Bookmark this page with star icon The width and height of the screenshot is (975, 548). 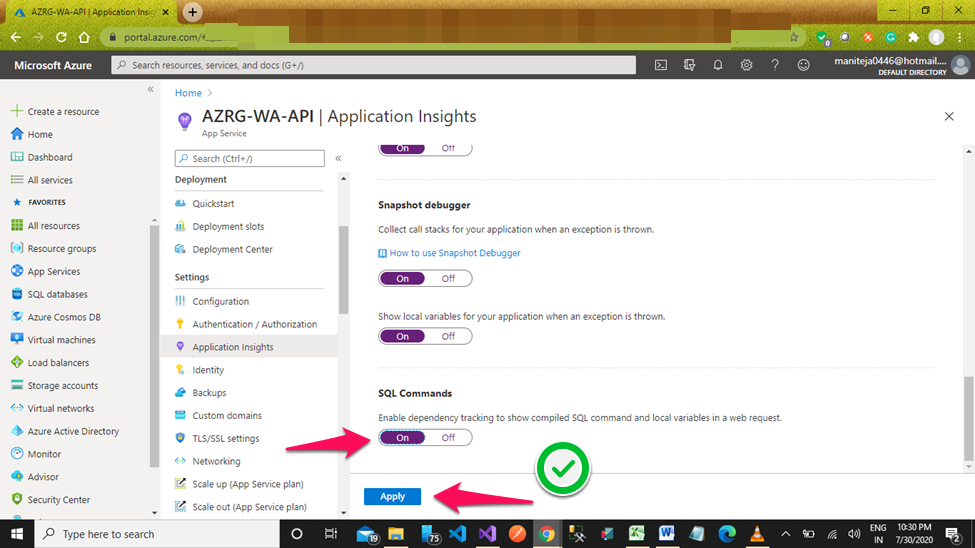[794, 37]
